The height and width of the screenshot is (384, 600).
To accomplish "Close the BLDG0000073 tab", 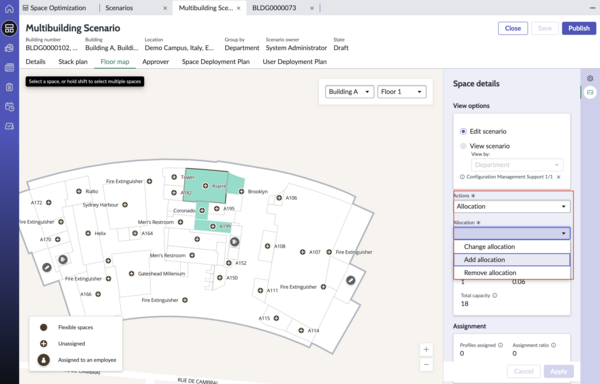I will click(x=312, y=8).
